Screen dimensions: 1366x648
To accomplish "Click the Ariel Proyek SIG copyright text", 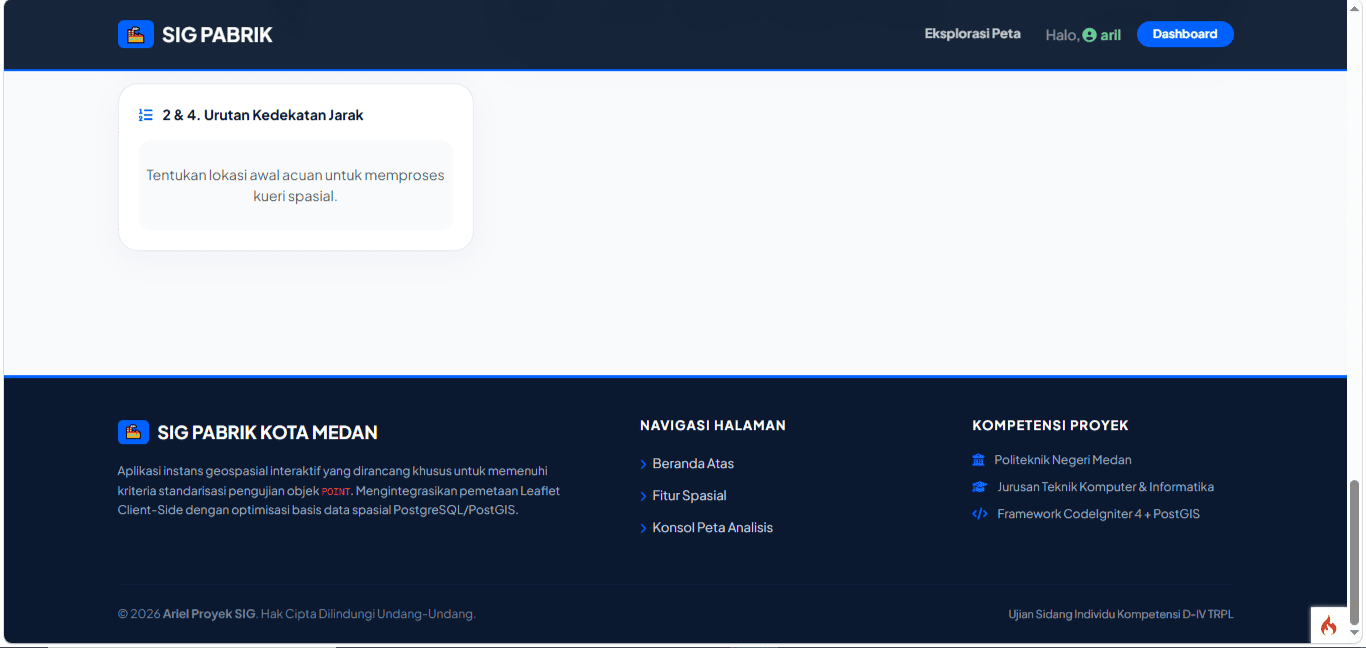I will [x=209, y=614].
